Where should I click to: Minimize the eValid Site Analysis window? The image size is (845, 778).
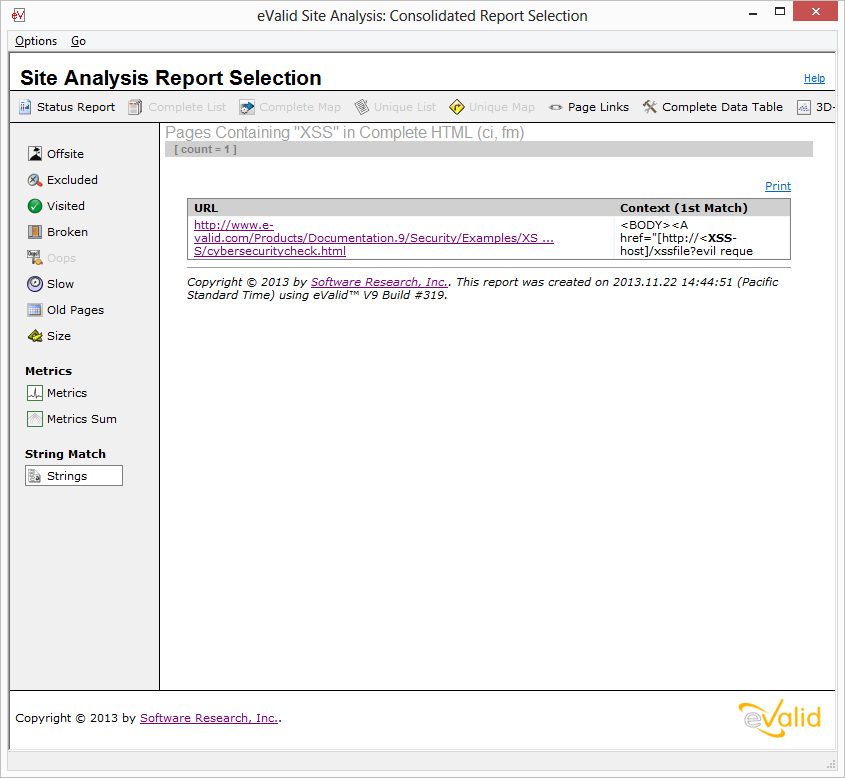pos(753,13)
